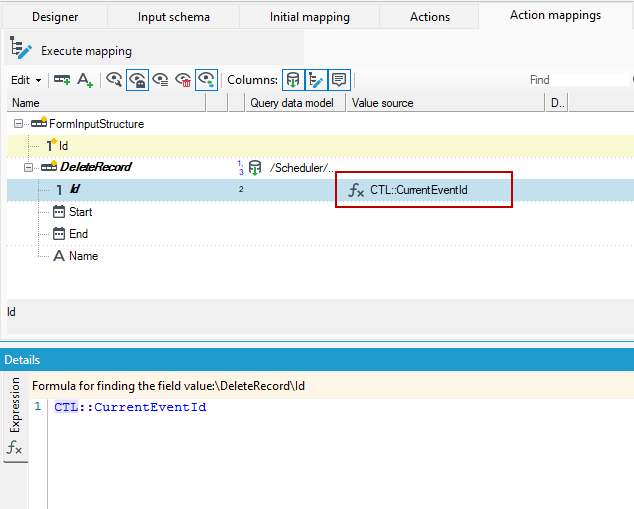Switch to the Designer tab
634x509 pixels.
point(55,17)
